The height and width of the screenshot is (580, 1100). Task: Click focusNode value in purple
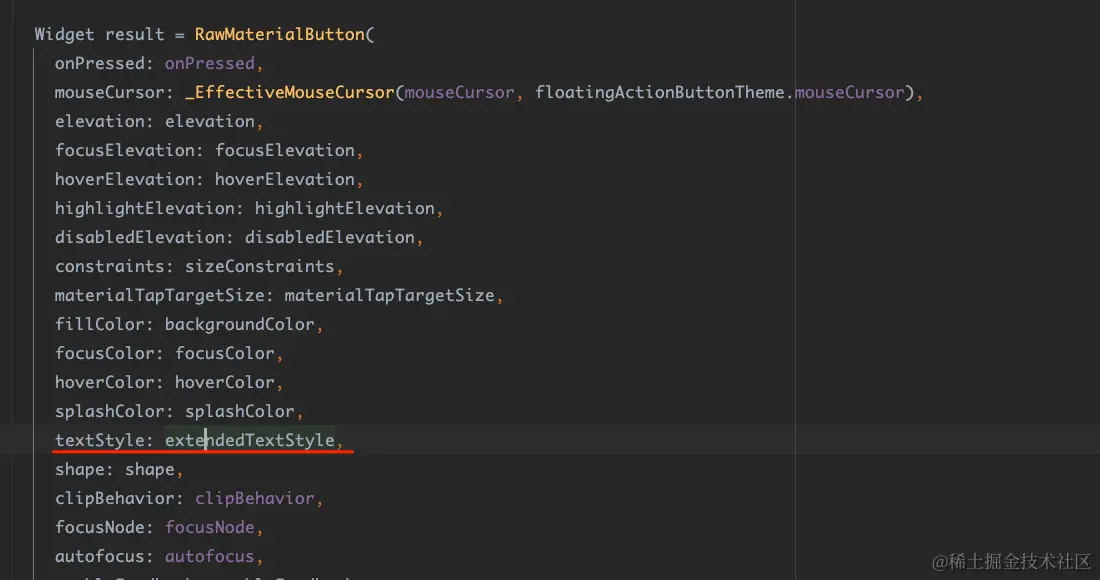[x=210, y=527]
